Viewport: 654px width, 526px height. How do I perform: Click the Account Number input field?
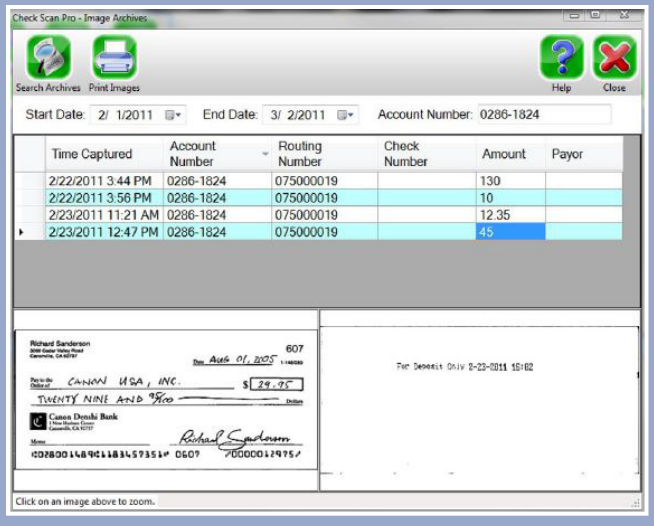point(543,115)
